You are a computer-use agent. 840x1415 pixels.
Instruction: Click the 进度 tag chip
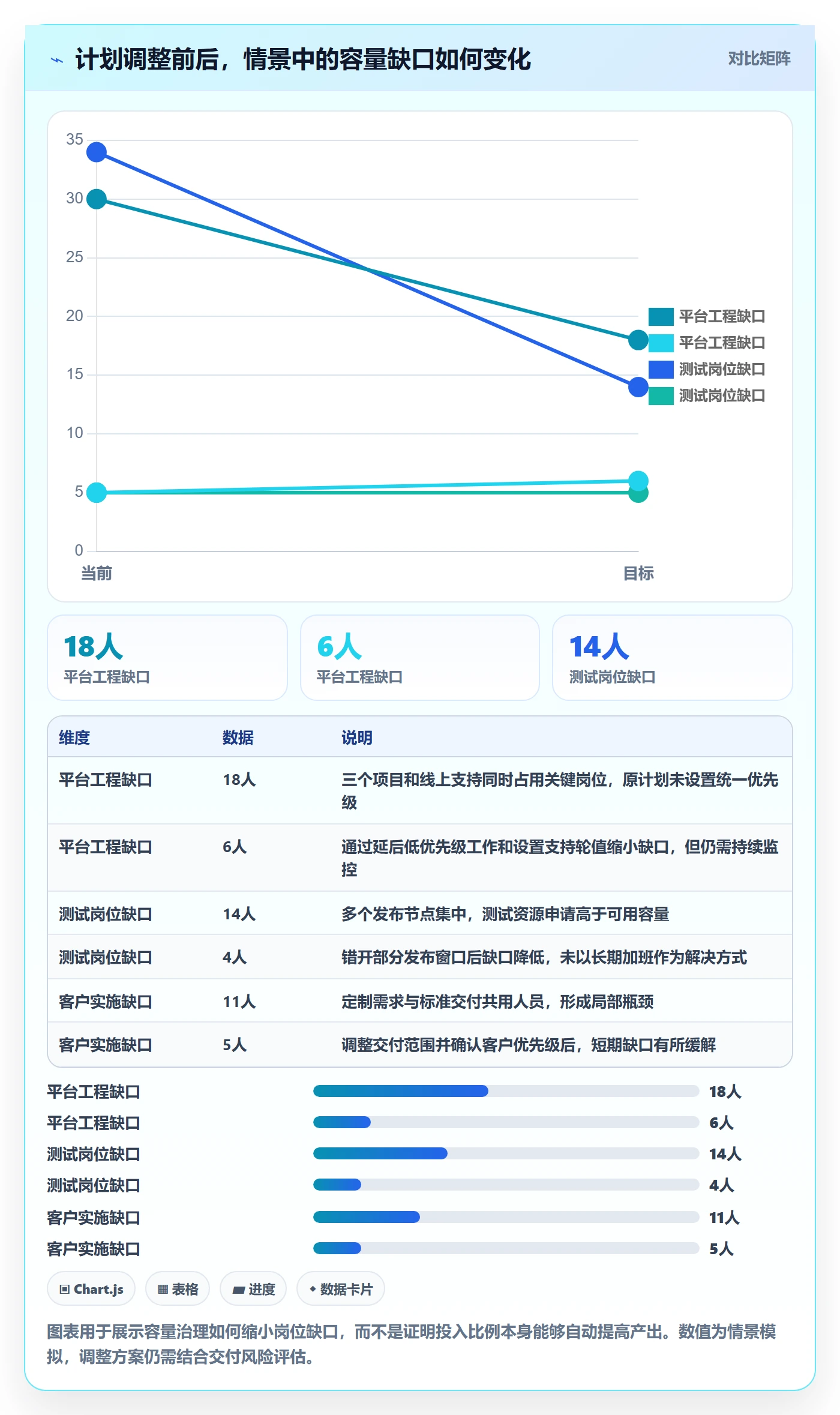click(x=253, y=1288)
